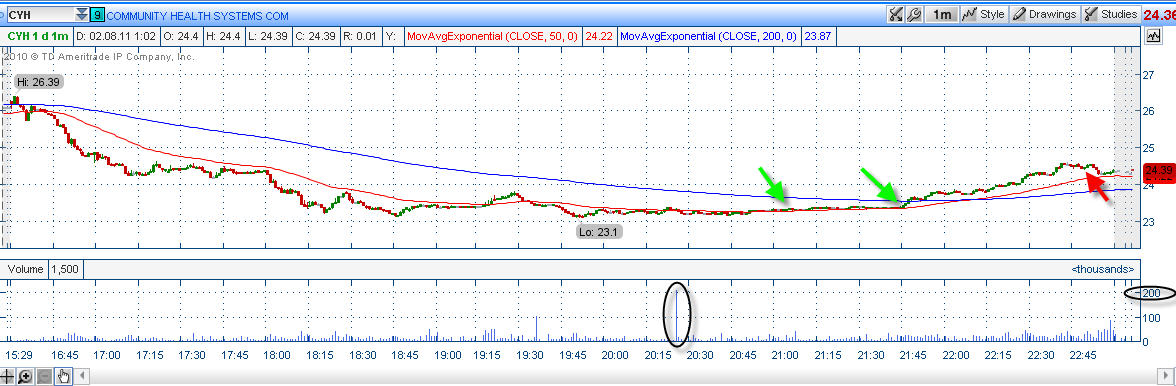Click the 1,500 volume value
This screenshot has width=1176, height=386.
tap(65, 269)
